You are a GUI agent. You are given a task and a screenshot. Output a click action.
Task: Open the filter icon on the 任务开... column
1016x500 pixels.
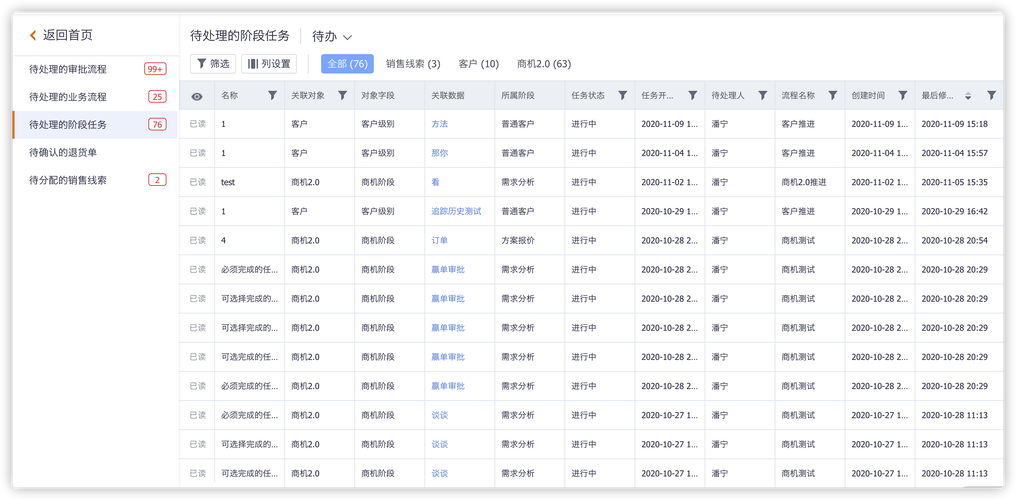692,95
